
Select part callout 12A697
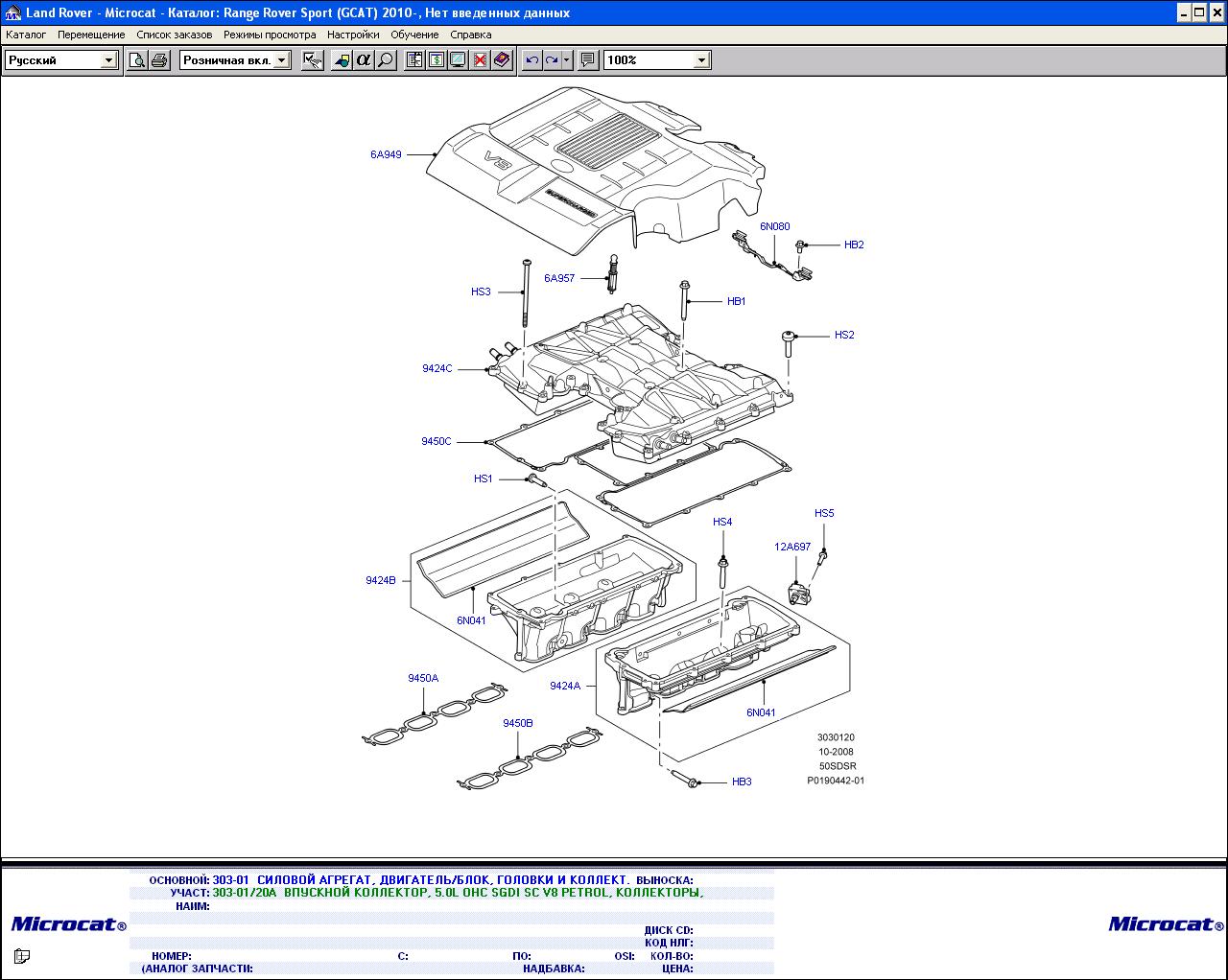click(792, 548)
